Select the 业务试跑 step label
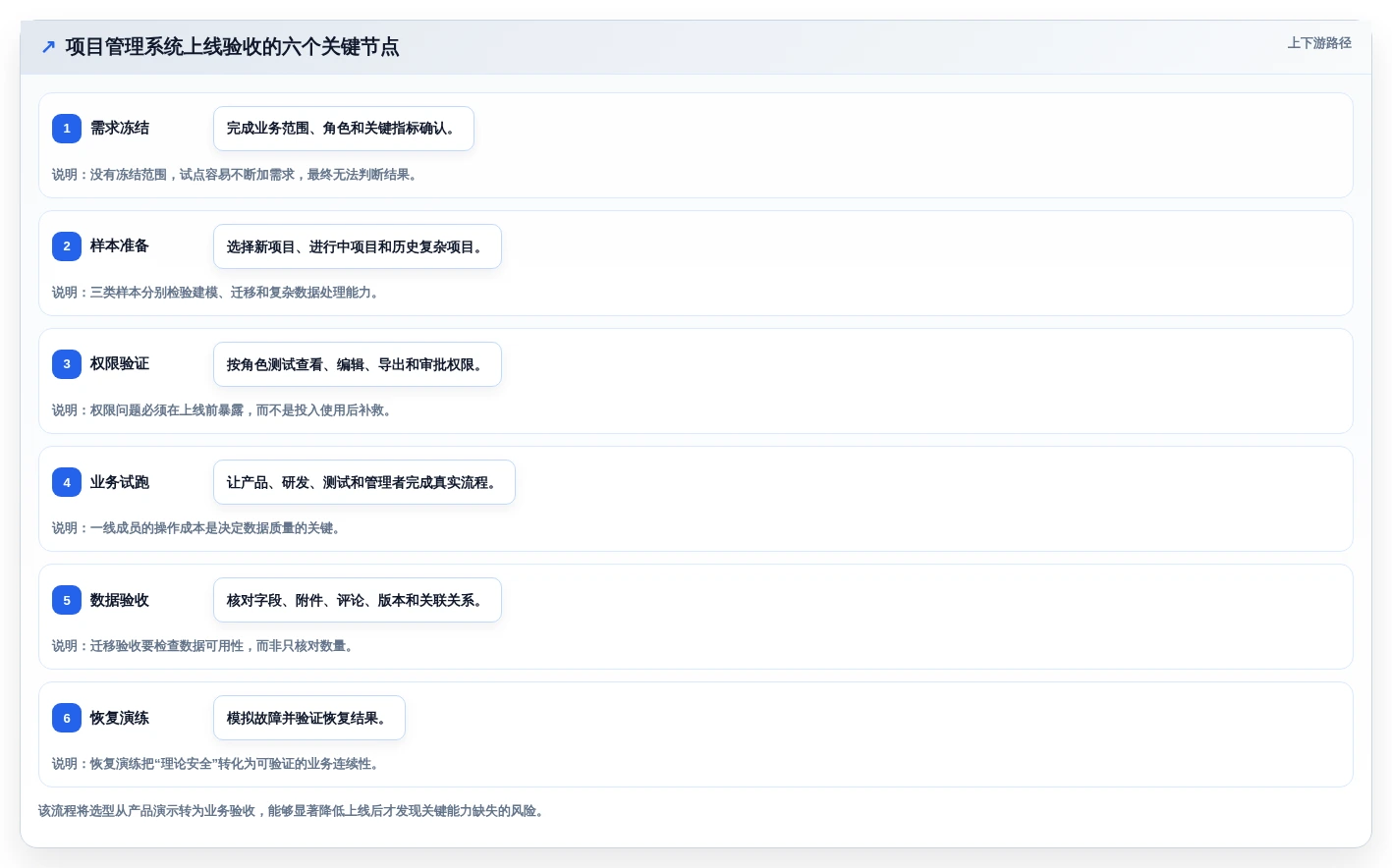1392x868 pixels. click(120, 482)
